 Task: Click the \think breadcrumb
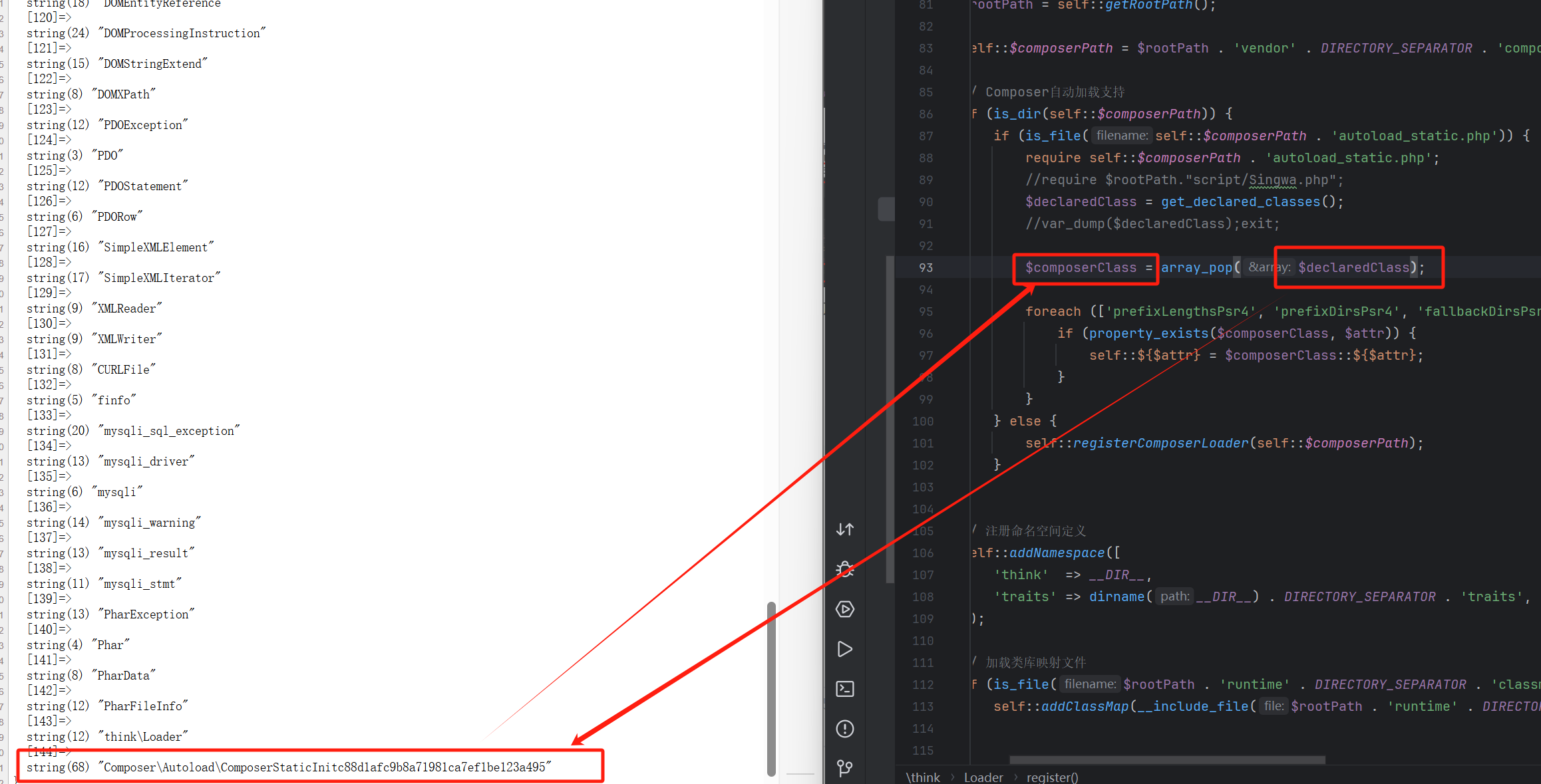(x=924, y=777)
